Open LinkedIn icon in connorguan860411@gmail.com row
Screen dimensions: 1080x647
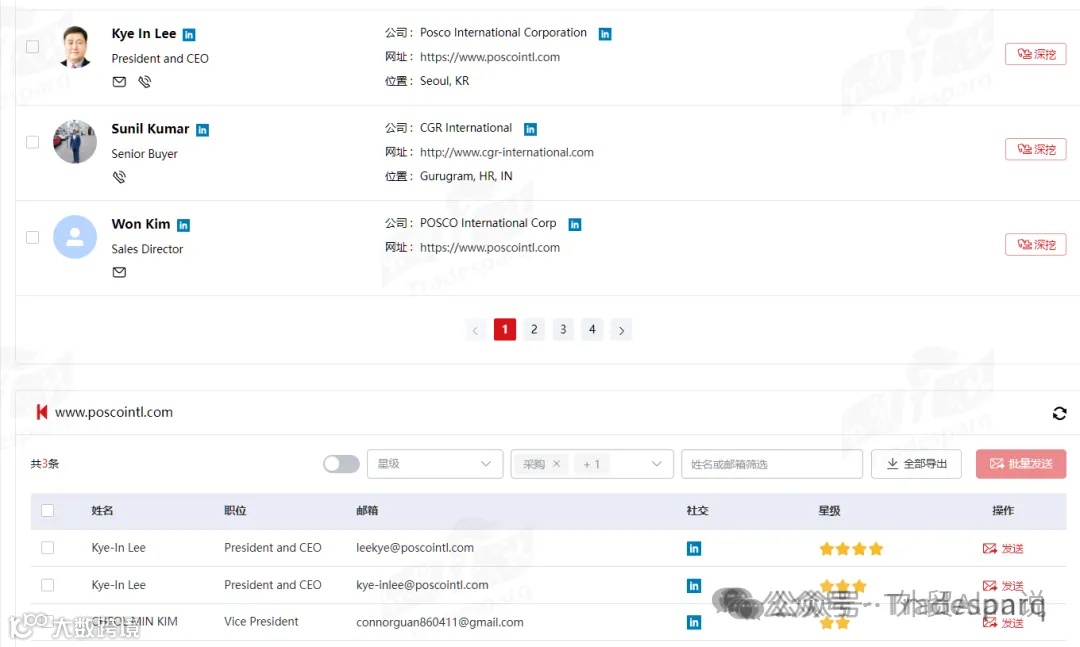point(694,623)
